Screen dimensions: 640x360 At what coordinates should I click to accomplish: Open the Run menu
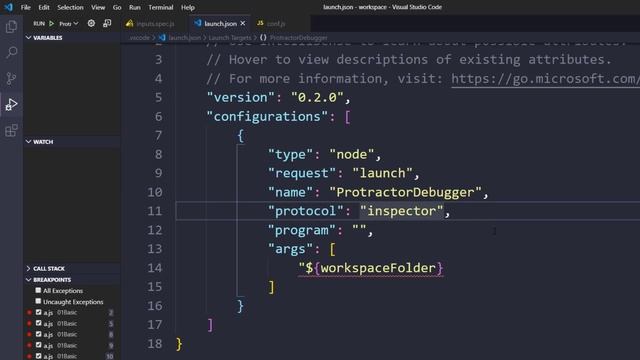point(135,7)
